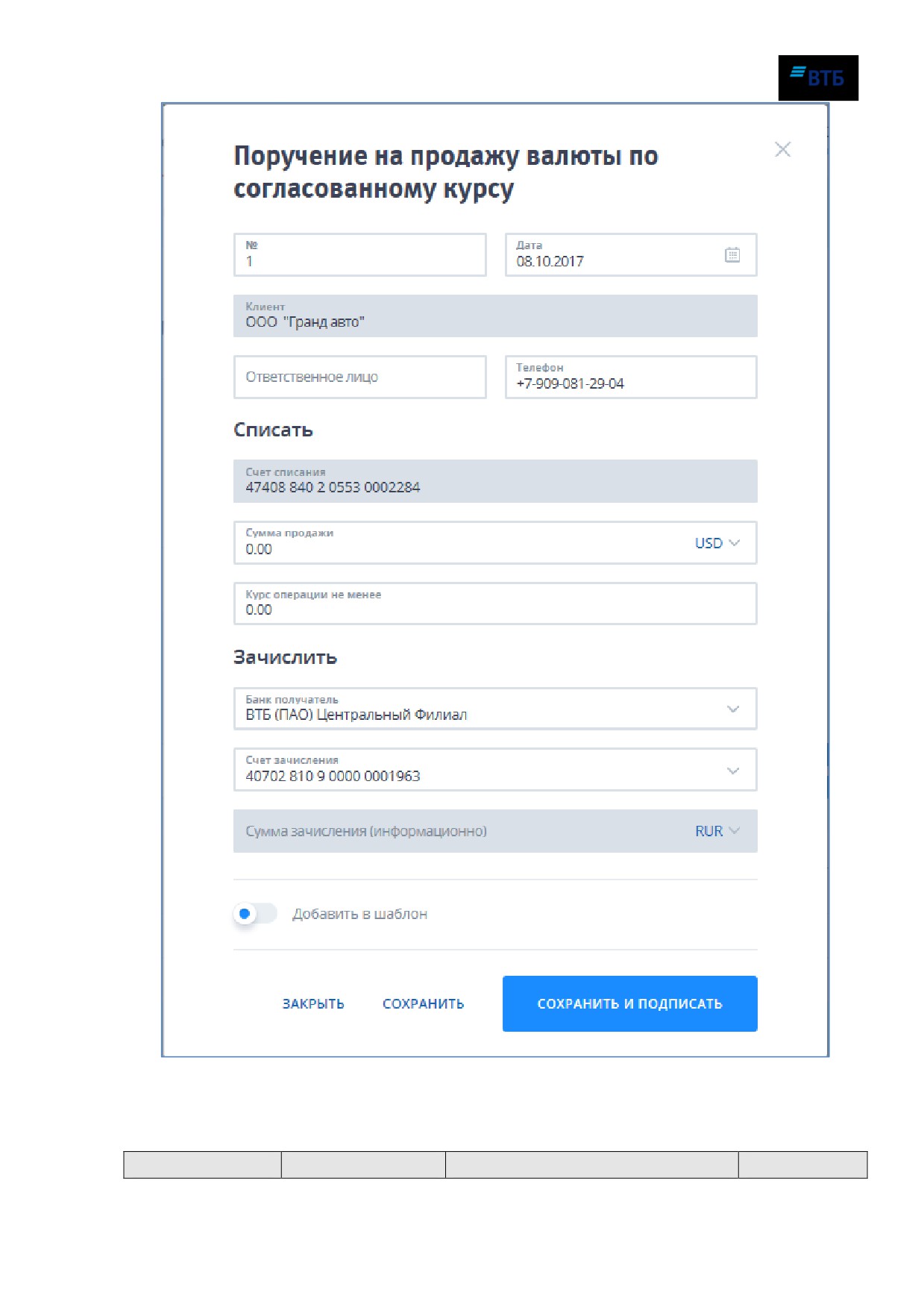
Task: Click the СОХРАНИТЬ И ПОДПИСАТЬ button
Action: click(x=629, y=1003)
